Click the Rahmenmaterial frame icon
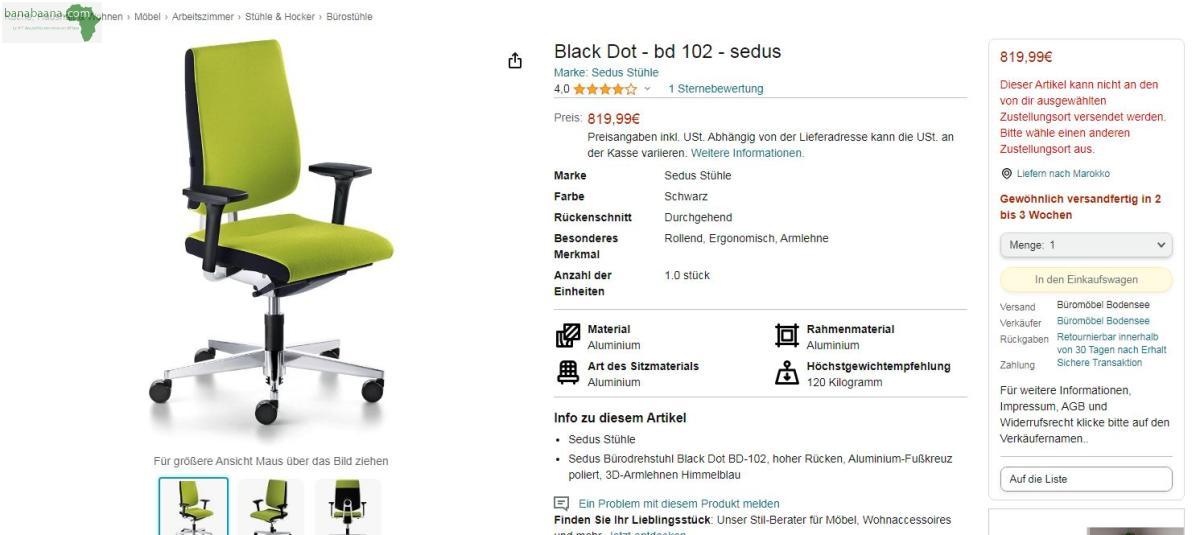The width and height of the screenshot is (1200, 535). point(787,336)
